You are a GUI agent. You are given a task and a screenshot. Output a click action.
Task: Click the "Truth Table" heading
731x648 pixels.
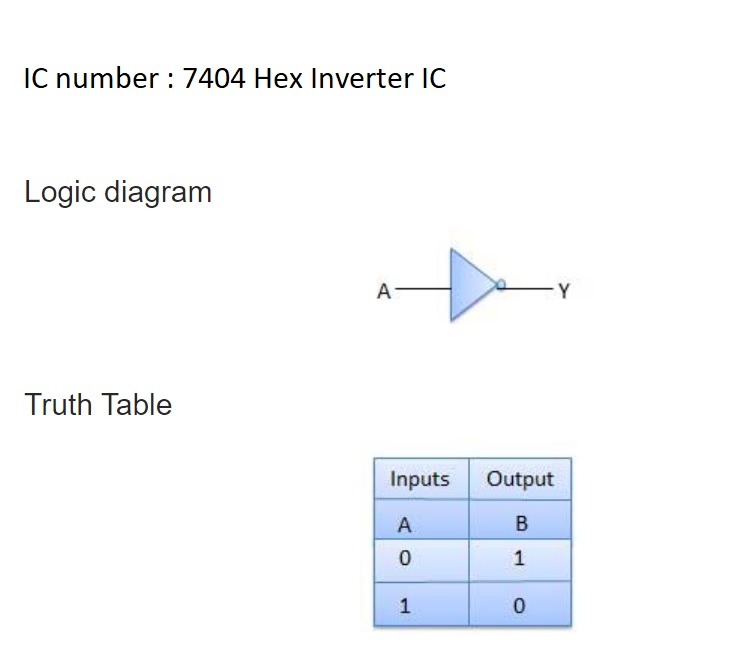pos(98,405)
